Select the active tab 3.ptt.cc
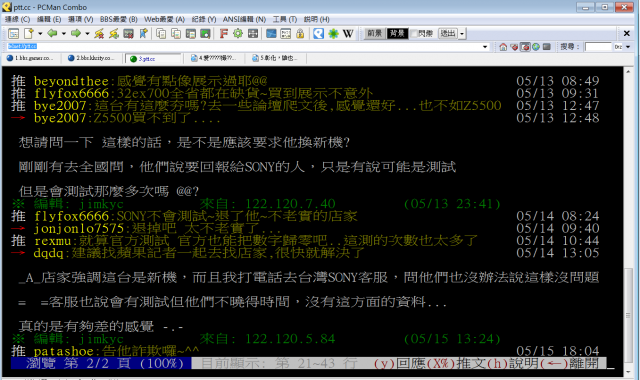Image resolution: width=640 pixels, height=380 pixels. [x=153, y=59]
